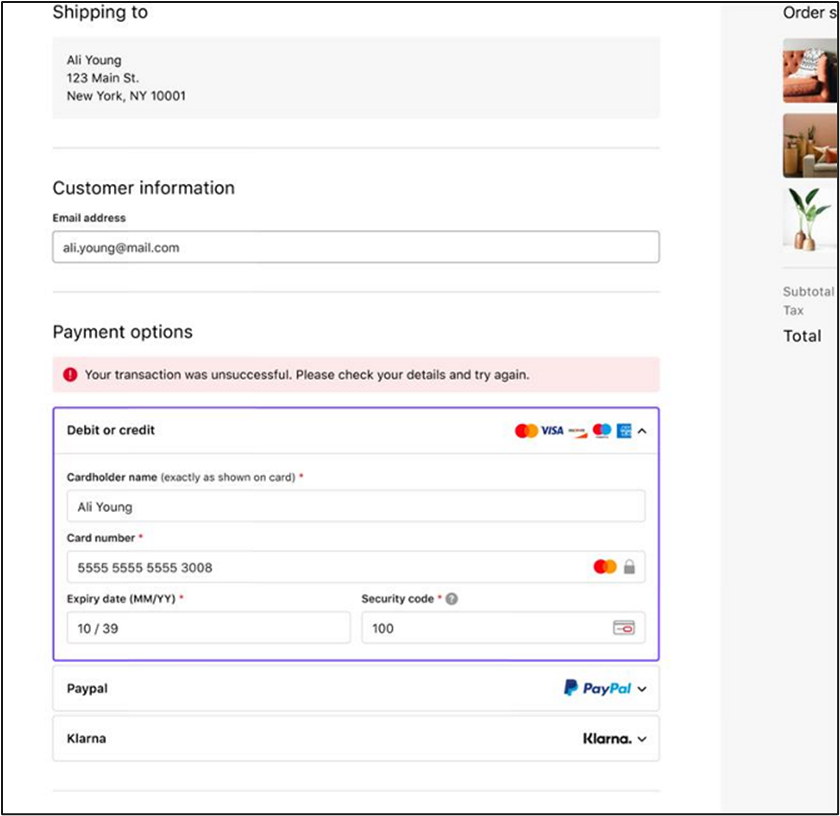Expand the Klarna payment option chevron
Viewport: 840px width, 816px height.
642,739
